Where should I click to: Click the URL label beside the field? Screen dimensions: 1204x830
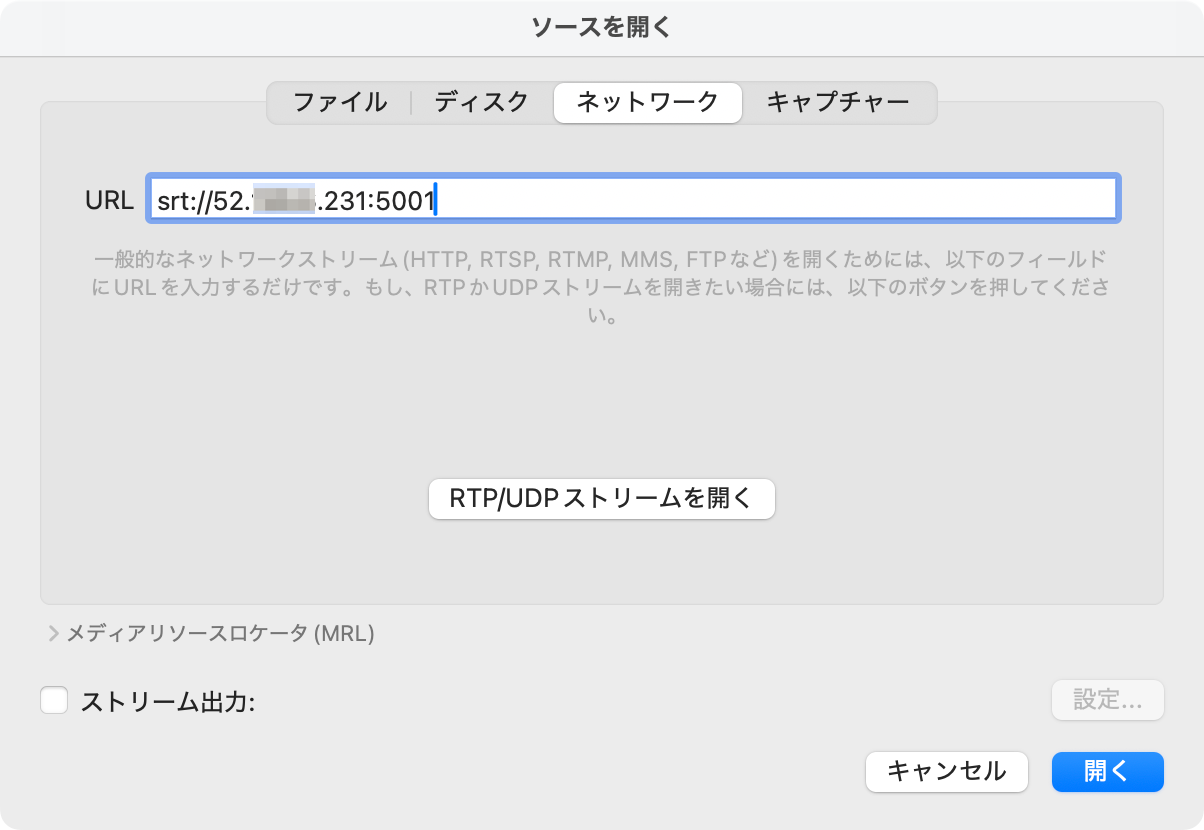[x=109, y=201]
